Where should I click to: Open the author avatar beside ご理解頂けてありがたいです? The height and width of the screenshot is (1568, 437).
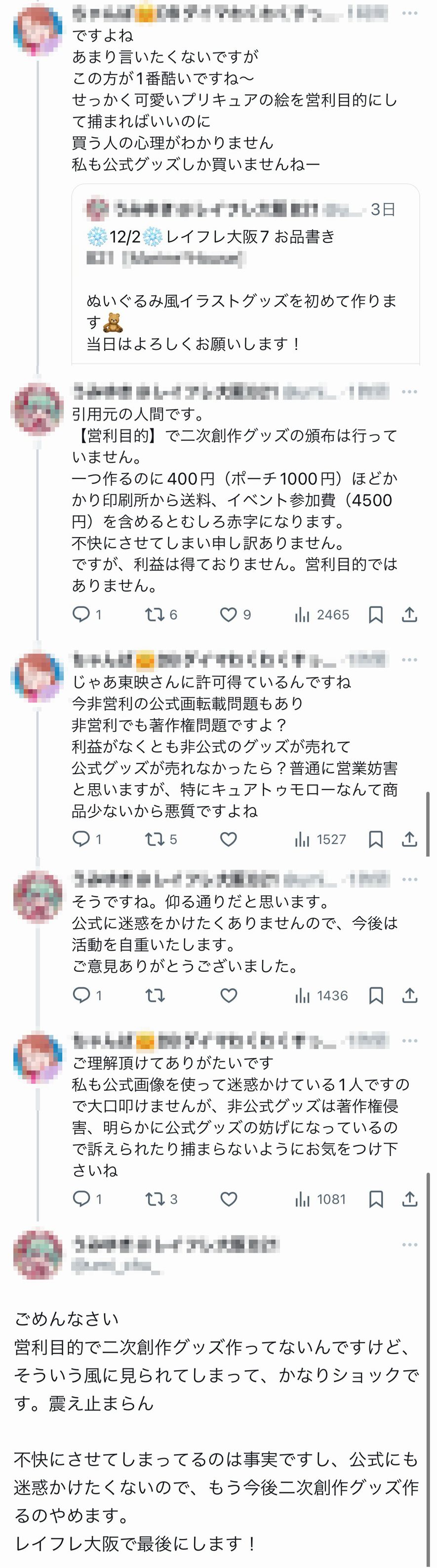(x=38, y=1057)
